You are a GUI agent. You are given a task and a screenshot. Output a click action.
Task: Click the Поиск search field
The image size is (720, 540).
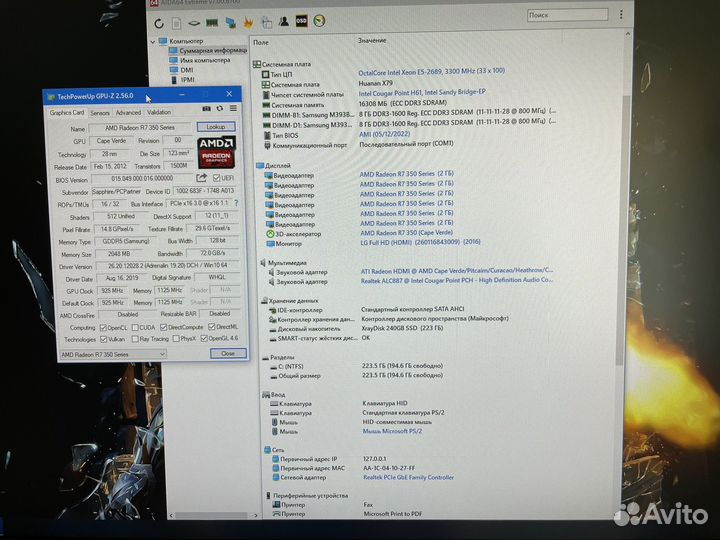pos(568,15)
